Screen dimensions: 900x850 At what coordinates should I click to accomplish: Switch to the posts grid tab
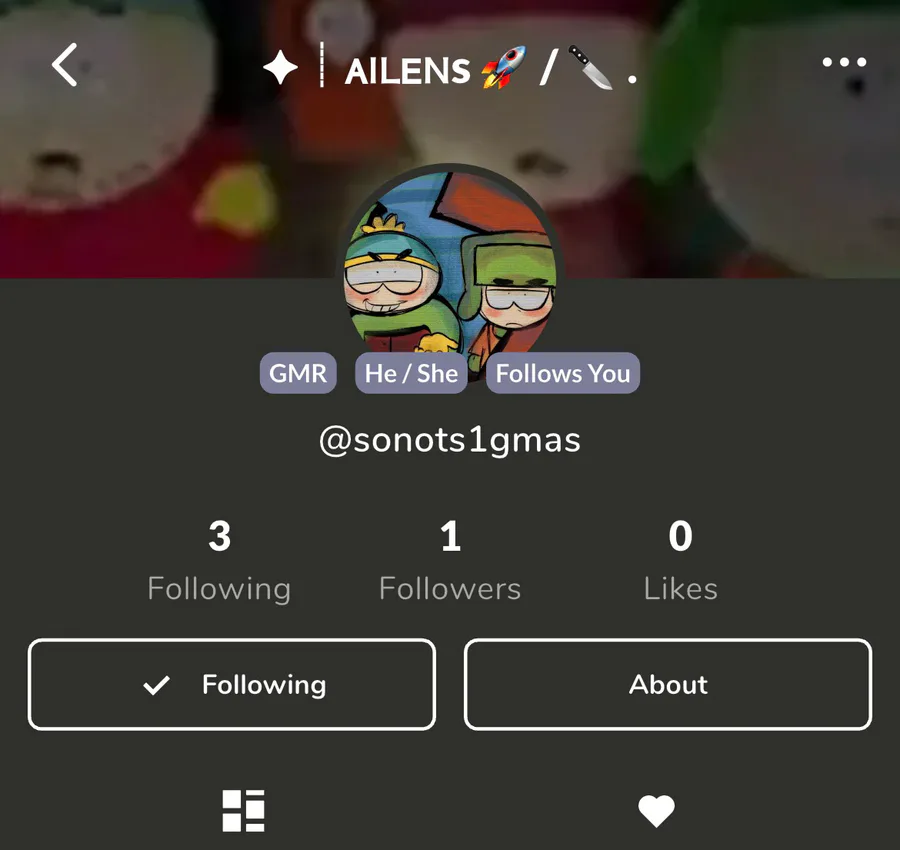pyautogui.click(x=243, y=810)
